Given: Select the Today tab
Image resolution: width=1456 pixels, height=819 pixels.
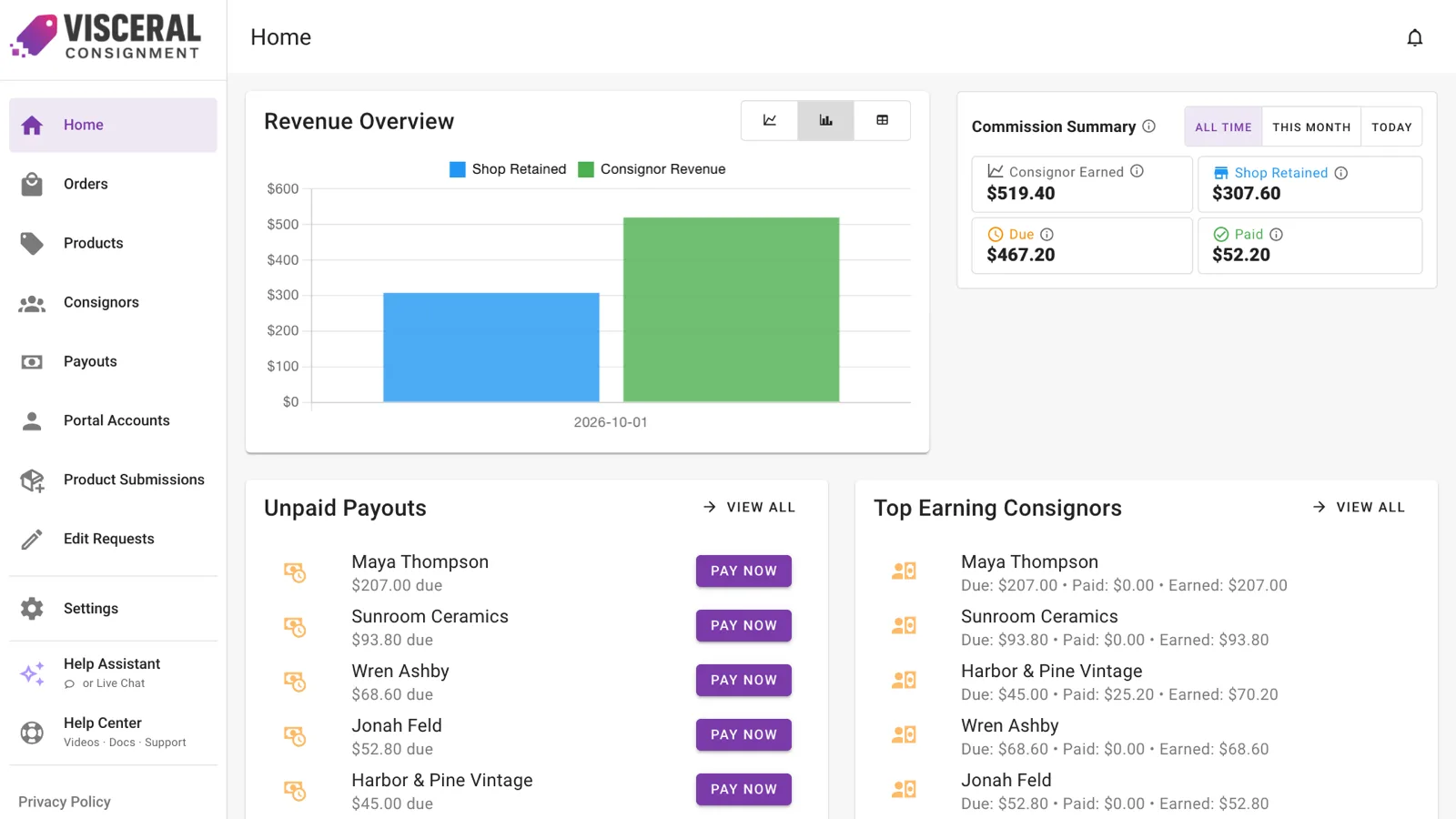Looking at the screenshot, I should pyautogui.click(x=1391, y=126).
